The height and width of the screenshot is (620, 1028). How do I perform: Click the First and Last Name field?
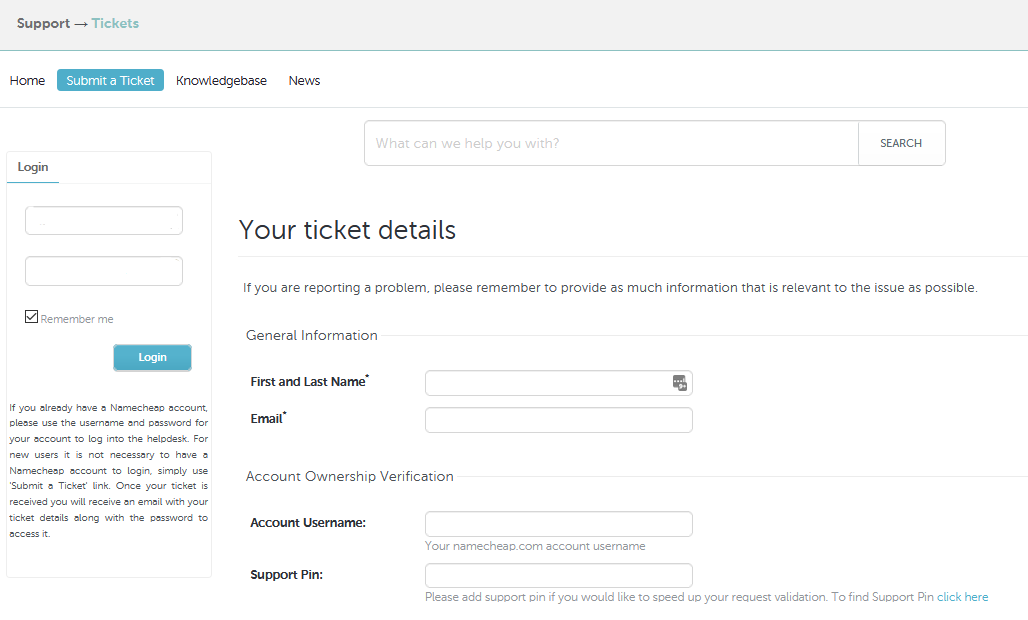pyautogui.click(x=559, y=383)
